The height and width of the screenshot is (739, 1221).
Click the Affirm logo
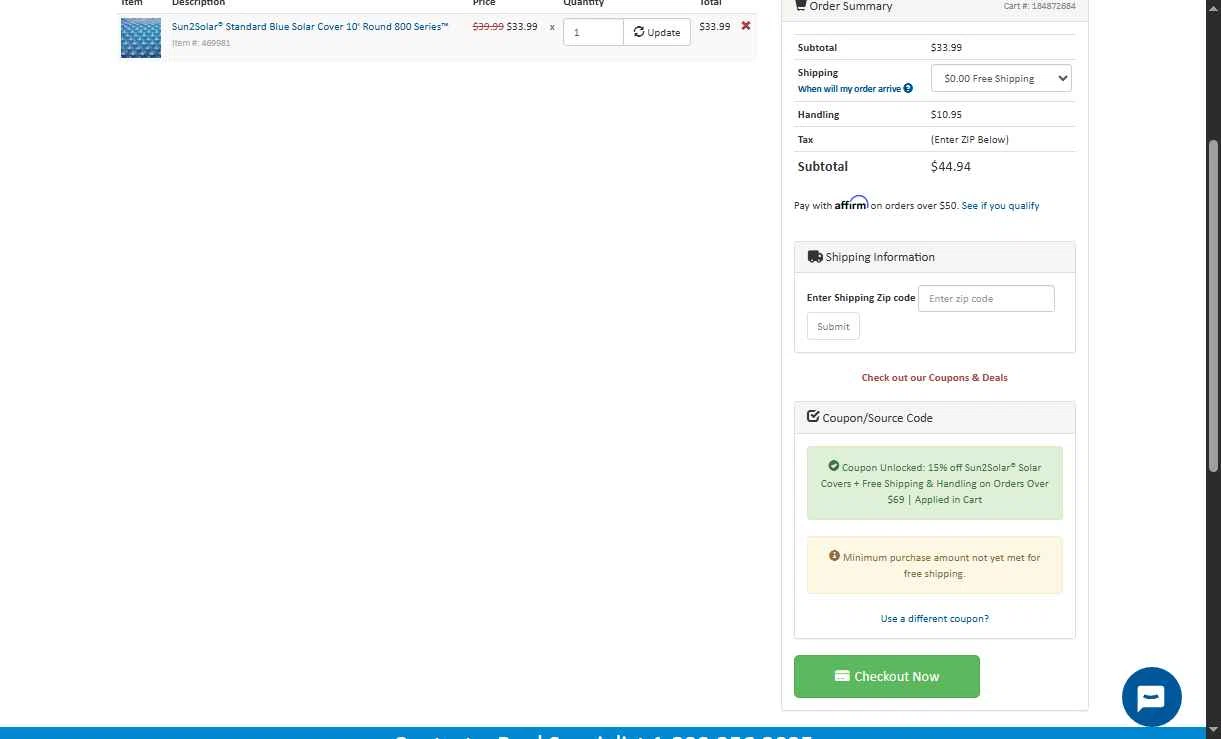pos(851,203)
